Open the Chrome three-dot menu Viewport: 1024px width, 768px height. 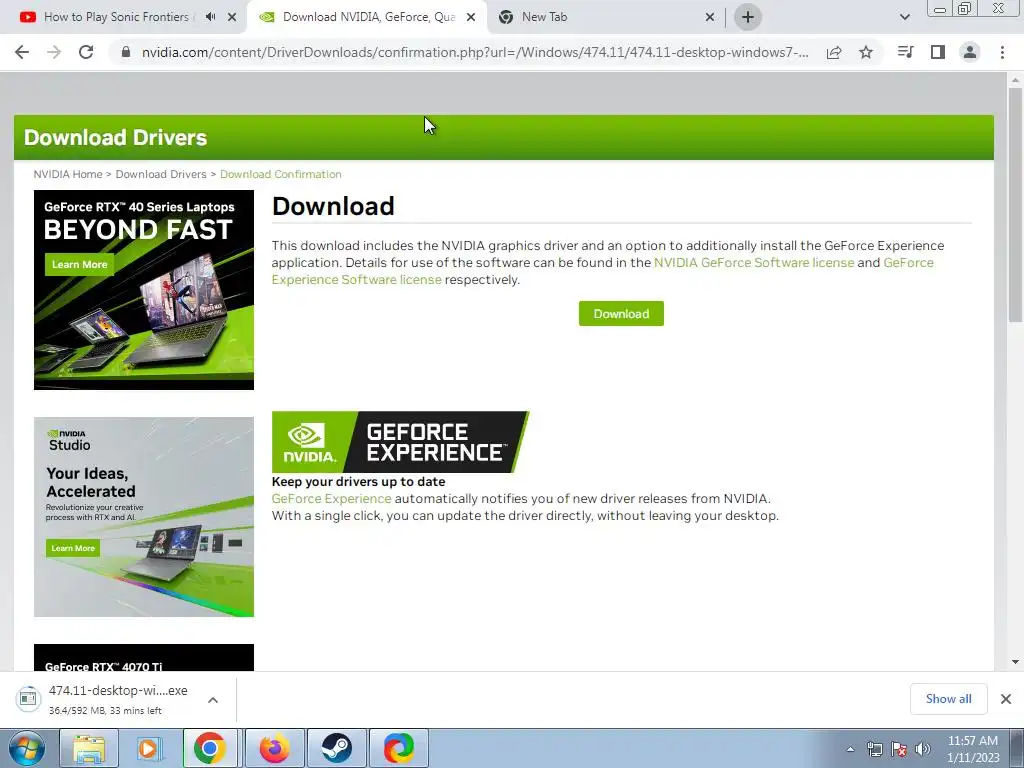(1002, 52)
